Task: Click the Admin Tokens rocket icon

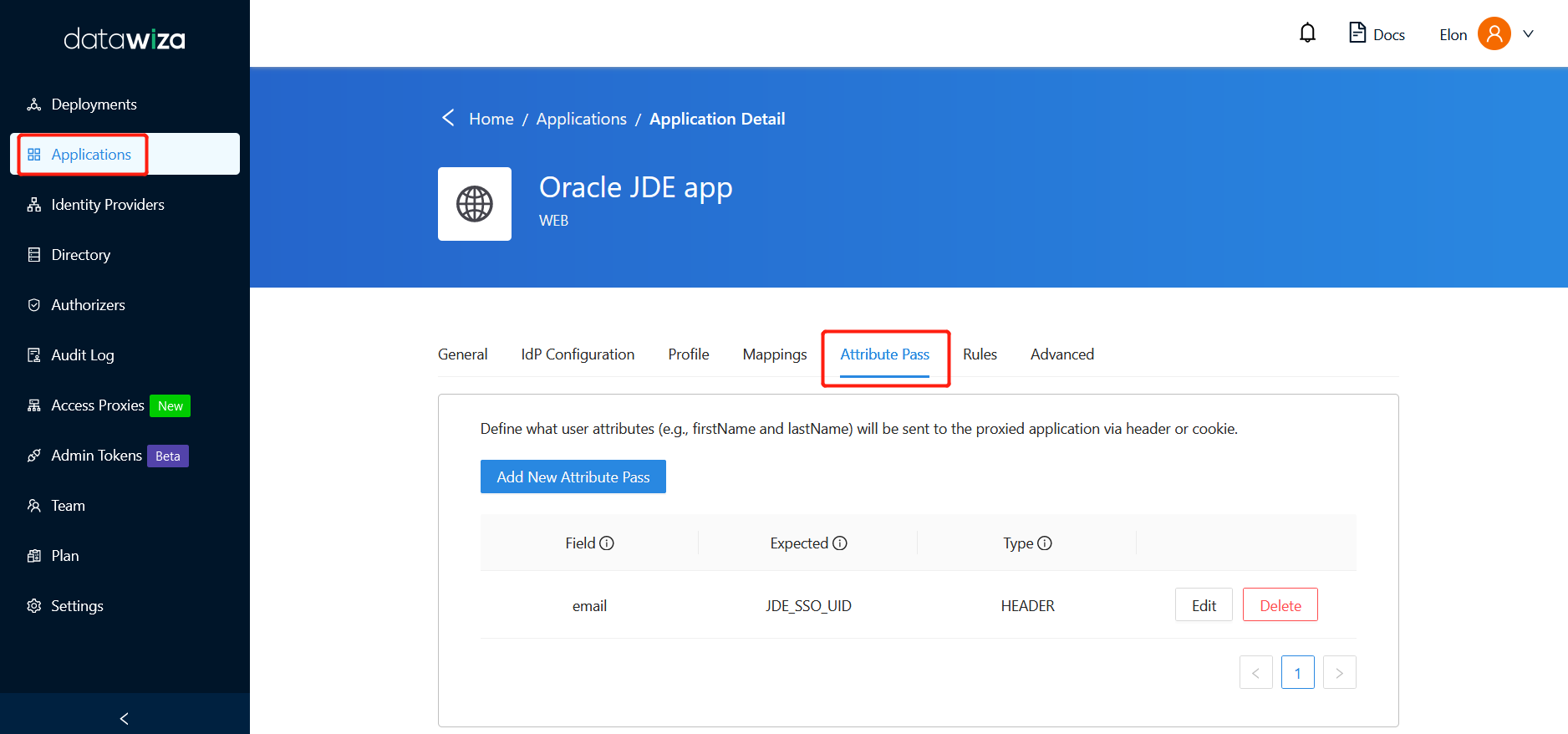Action: 34,456
